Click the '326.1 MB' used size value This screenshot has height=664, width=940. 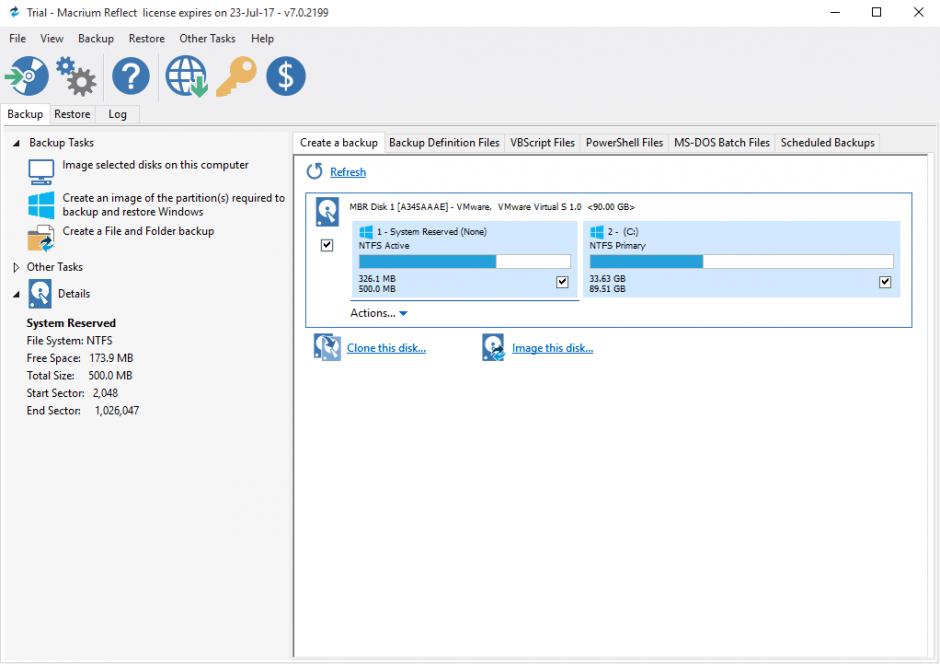click(x=377, y=279)
